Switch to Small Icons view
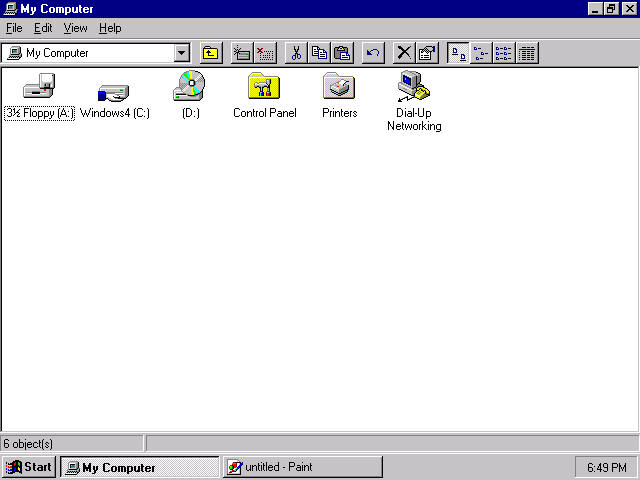 pyautogui.click(x=481, y=53)
